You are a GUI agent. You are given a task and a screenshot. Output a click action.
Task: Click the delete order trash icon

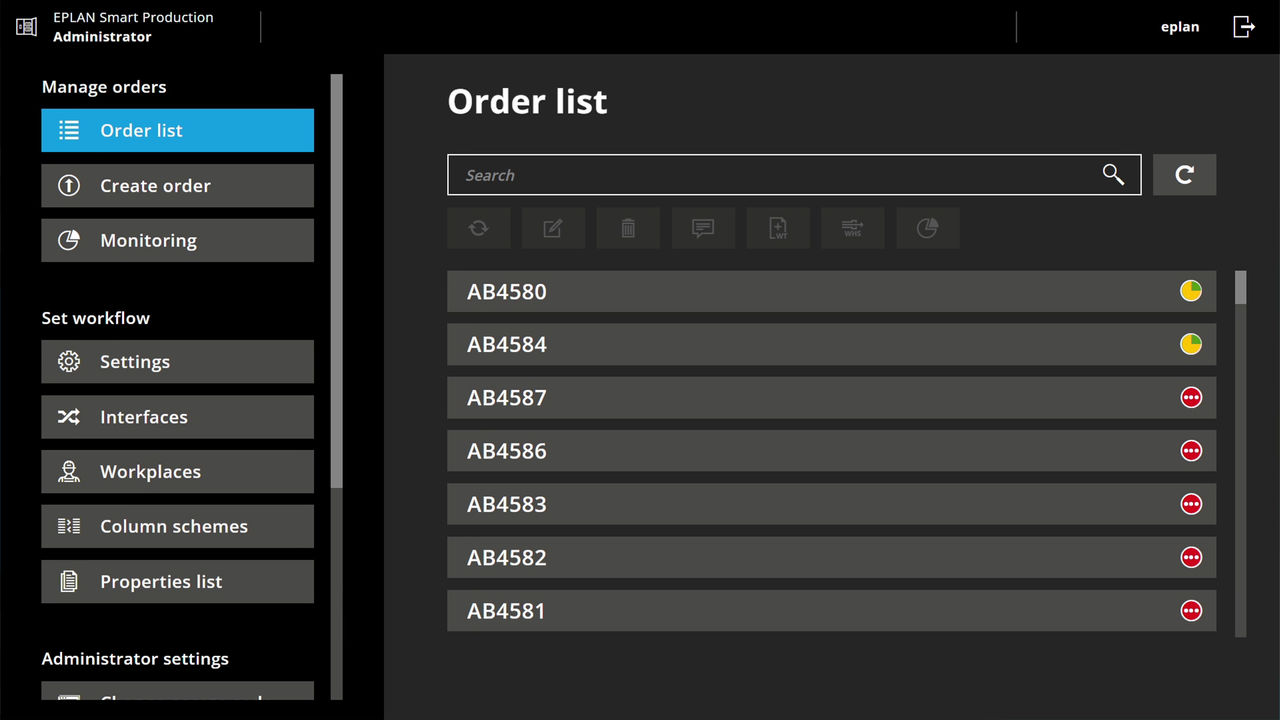628,228
